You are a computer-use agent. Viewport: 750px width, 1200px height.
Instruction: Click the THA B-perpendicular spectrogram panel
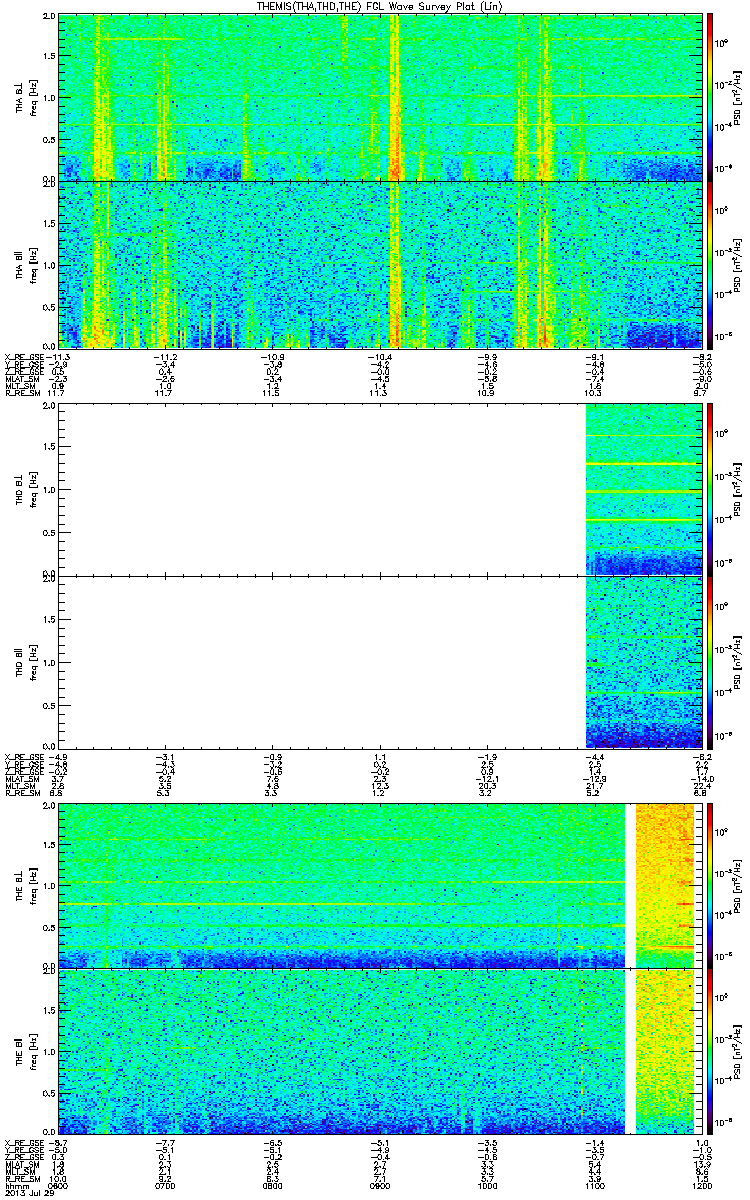(x=379, y=97)
